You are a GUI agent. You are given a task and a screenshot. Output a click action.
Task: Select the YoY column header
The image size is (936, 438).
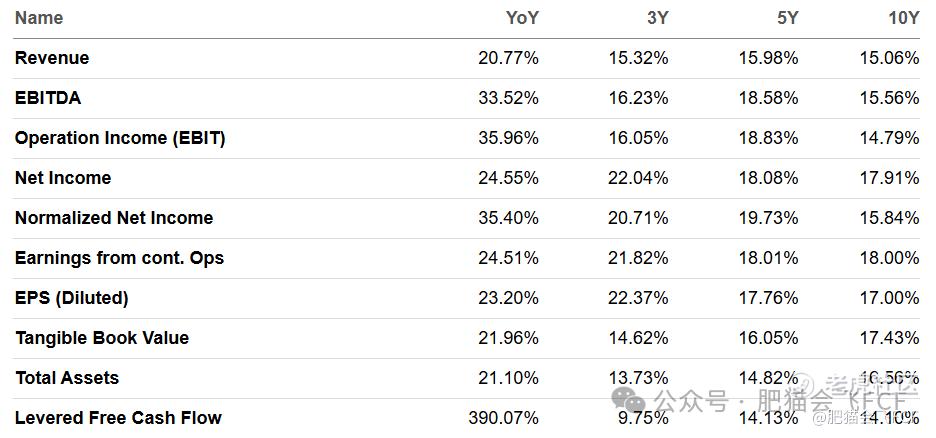point(522,18)
